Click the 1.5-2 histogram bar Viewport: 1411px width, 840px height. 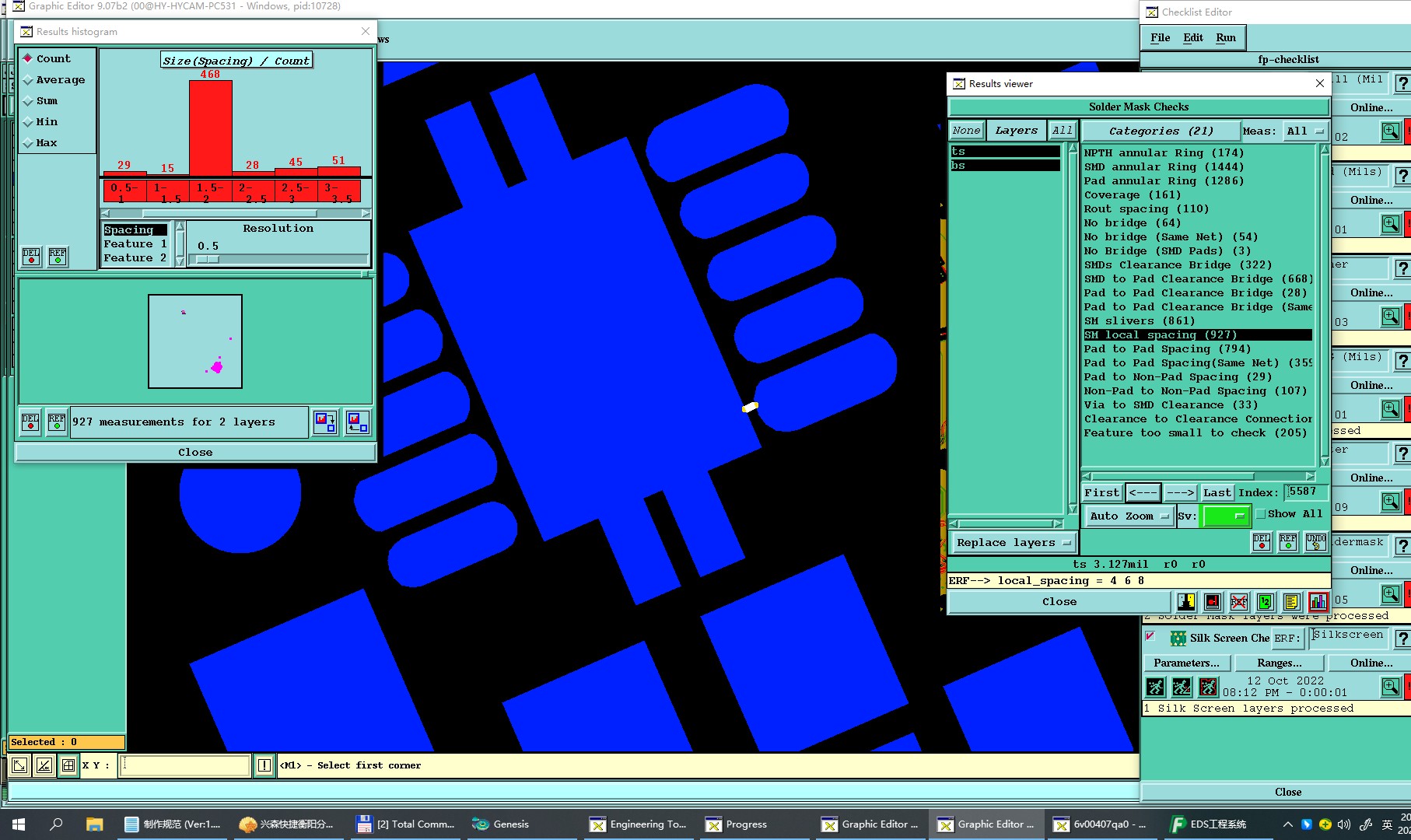coord(210,128)
